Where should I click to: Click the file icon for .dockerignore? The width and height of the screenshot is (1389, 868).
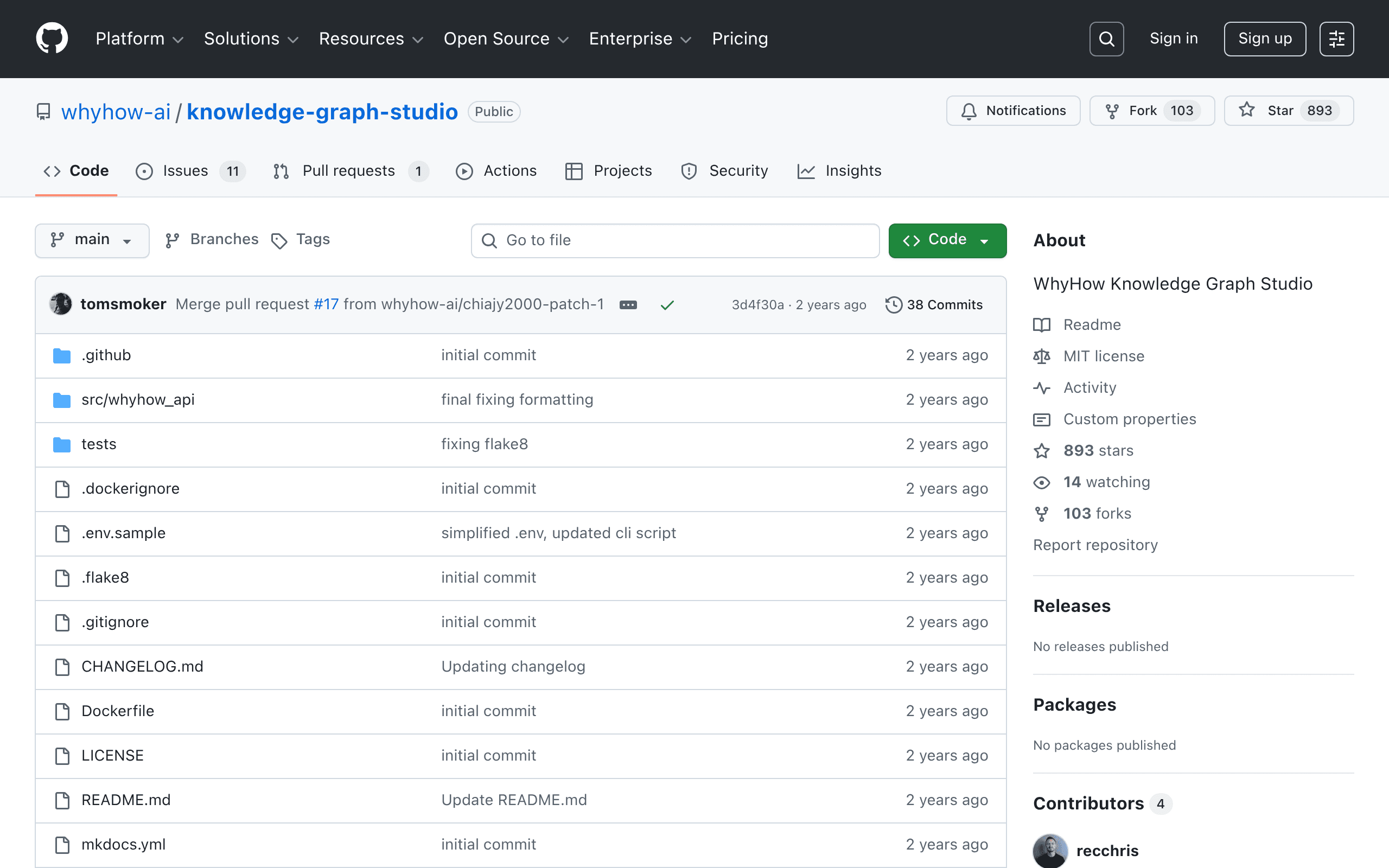[62, 489]
